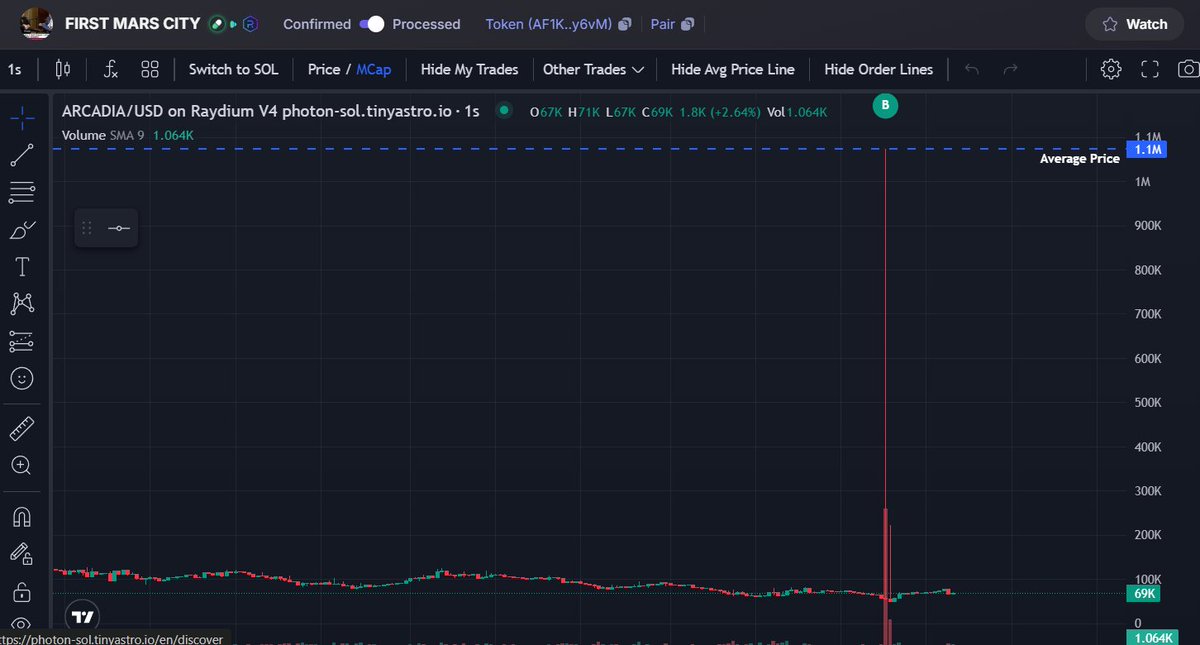Copy the token address AF1K..y6vM
Viewport: 1200px width, 645px height.
[x=548, y=23]
